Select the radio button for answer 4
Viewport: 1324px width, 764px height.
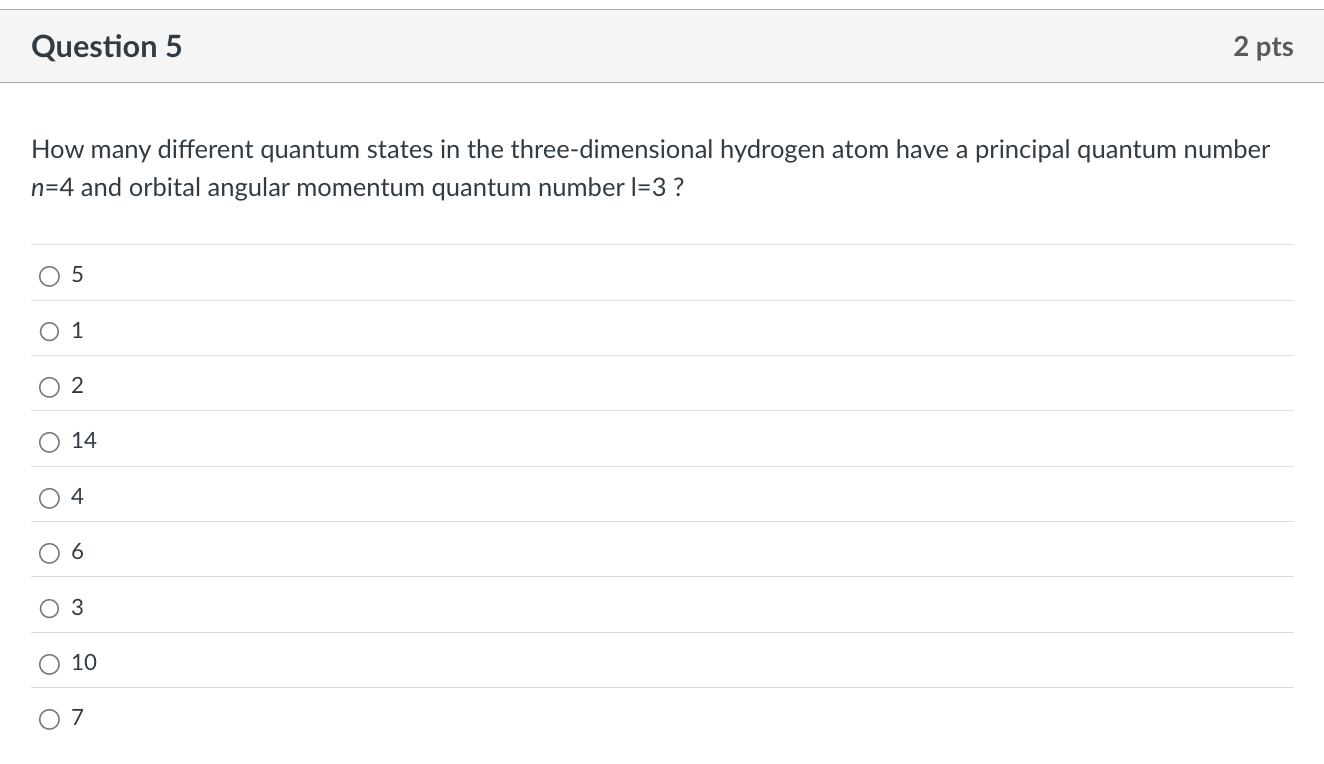point(49,497)
